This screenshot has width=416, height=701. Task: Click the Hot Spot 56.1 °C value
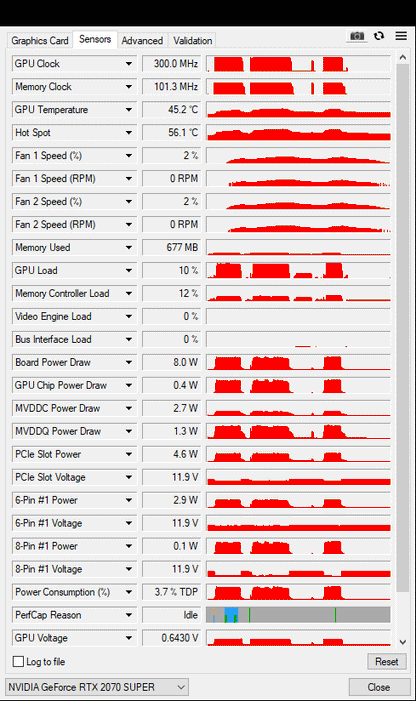click(x=172, y=133)
